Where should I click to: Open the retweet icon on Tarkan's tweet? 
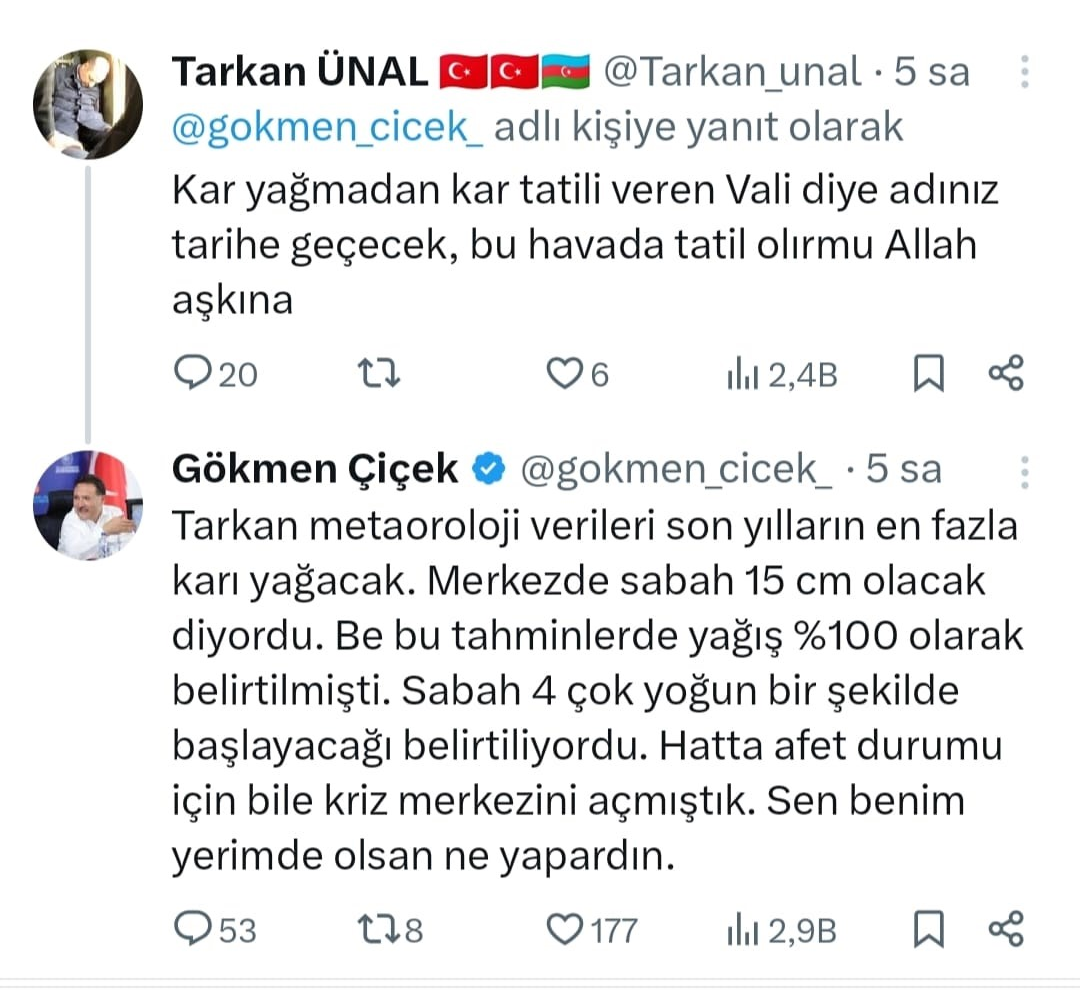point(378,373)
